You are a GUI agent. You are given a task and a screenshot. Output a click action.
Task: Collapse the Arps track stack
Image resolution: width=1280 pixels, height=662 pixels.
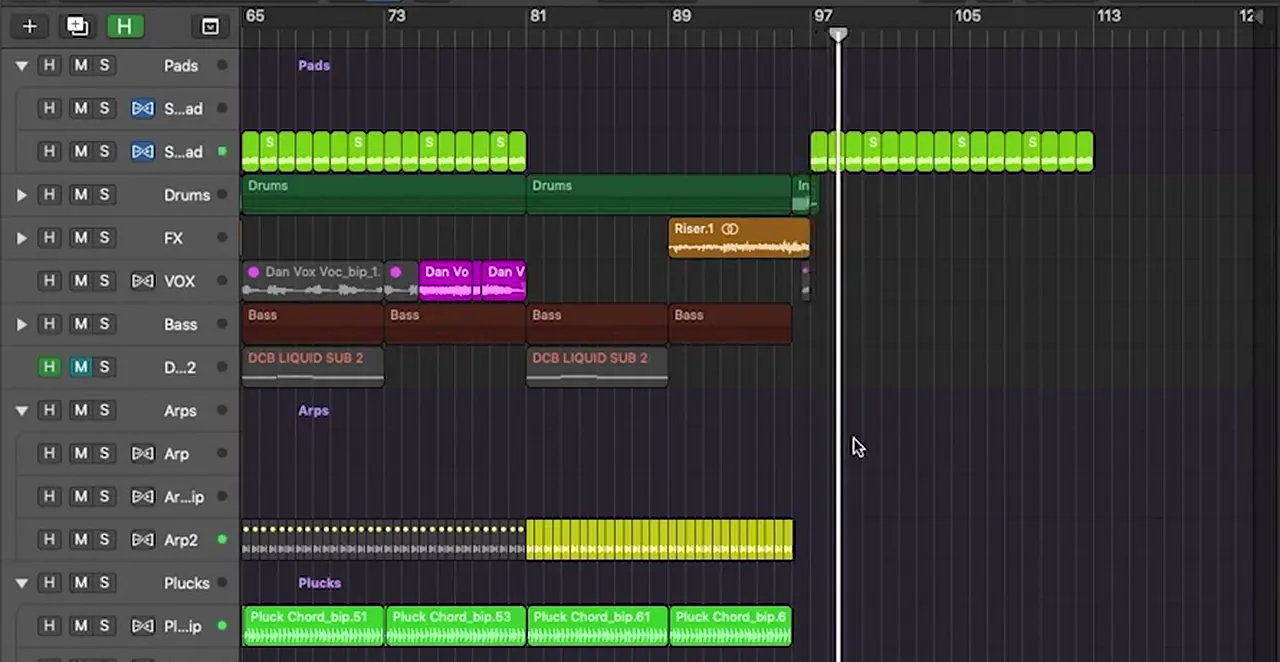click(21, 411)
